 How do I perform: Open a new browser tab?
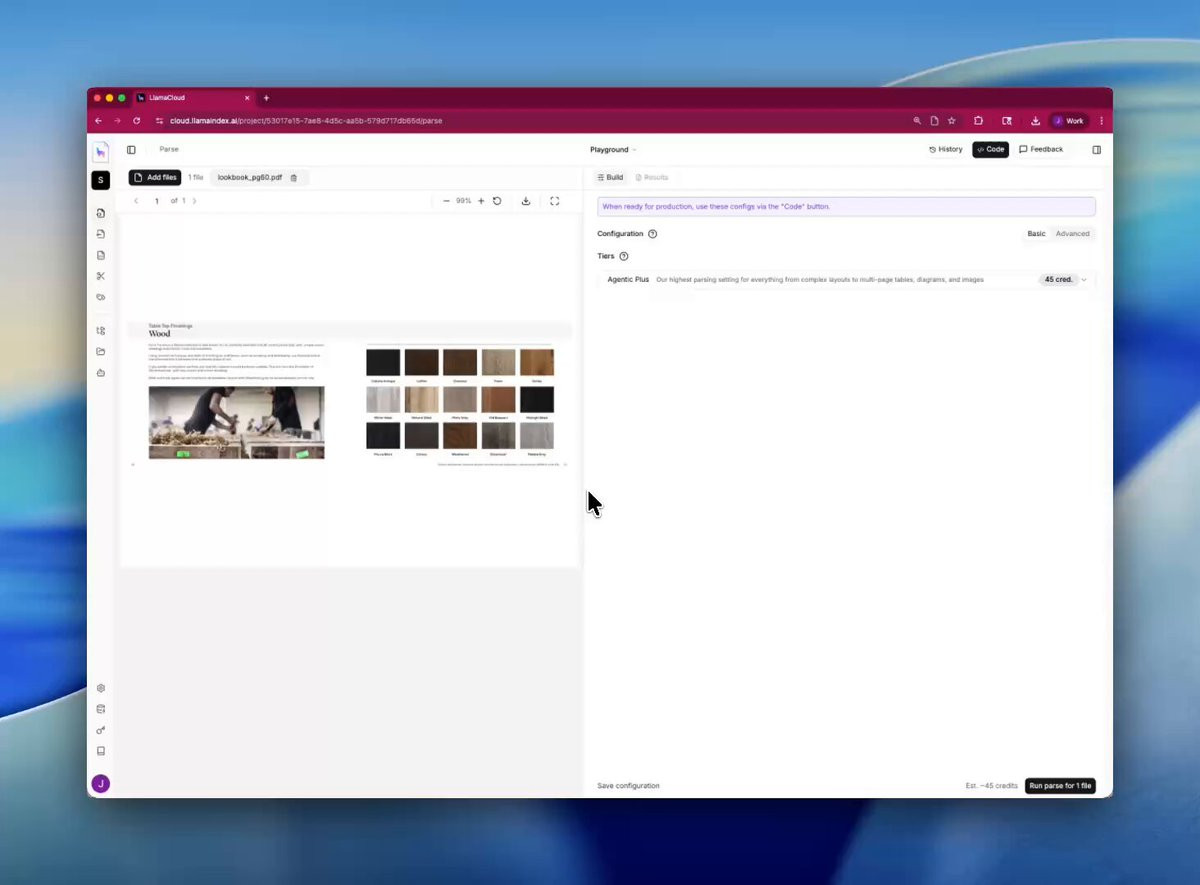pos(266,98)
